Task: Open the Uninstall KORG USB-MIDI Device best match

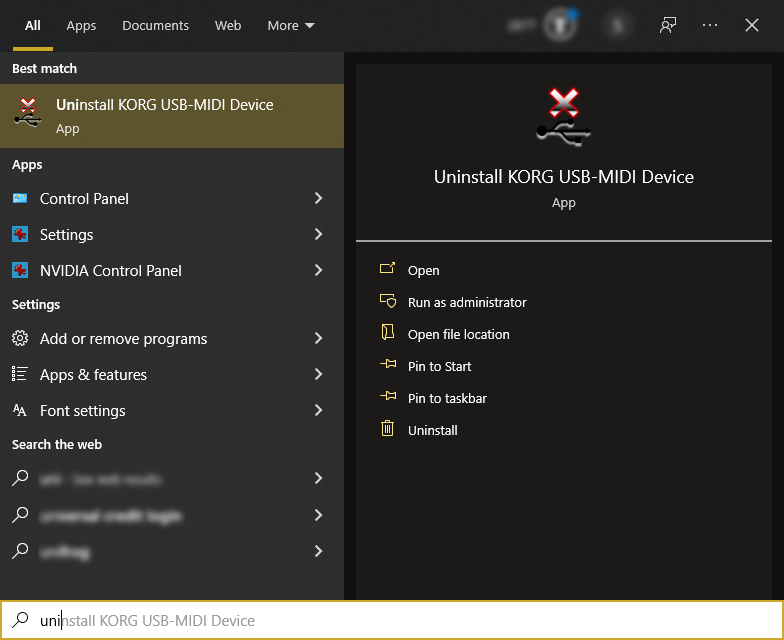Action: click(x=172, y=116)
